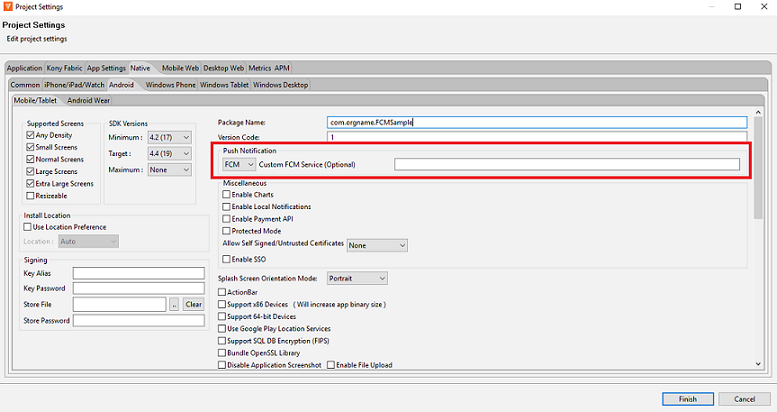Check Use Location Preference option
The width and height of the screenshot is (777, 412).
coord(28,226)
